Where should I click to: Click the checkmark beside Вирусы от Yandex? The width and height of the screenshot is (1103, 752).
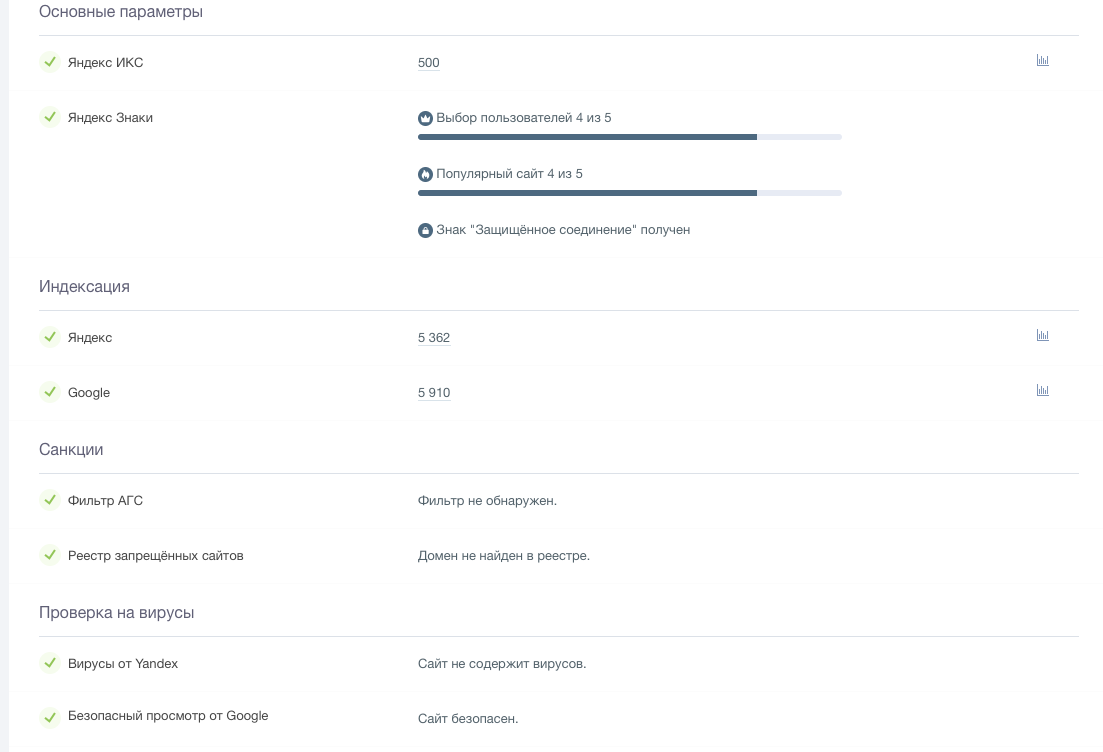[50, 663]
